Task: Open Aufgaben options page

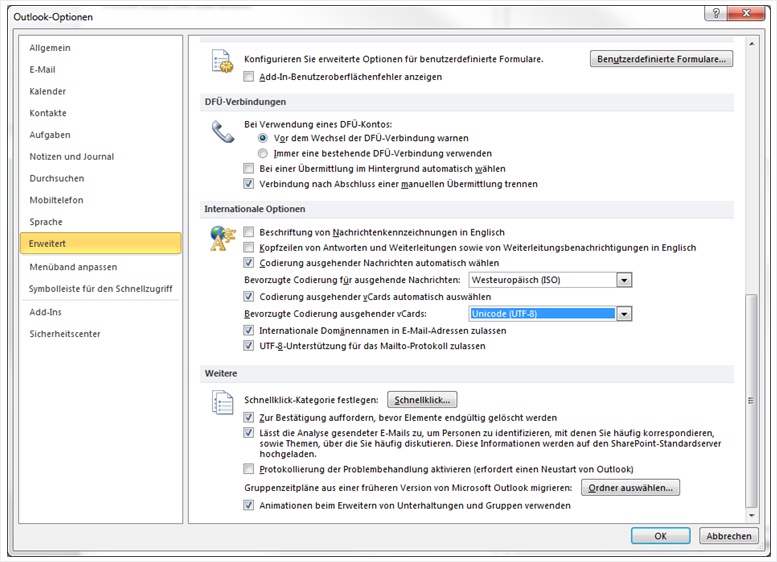Action: tap(100, 135)
